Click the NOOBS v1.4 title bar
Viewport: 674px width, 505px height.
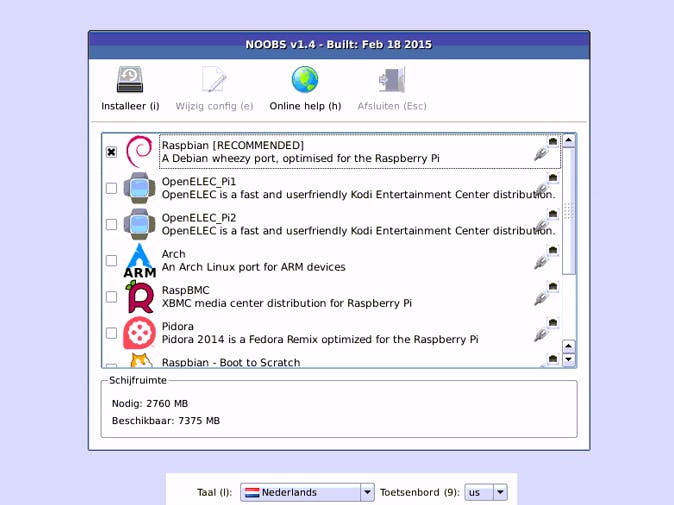[339, 45]
